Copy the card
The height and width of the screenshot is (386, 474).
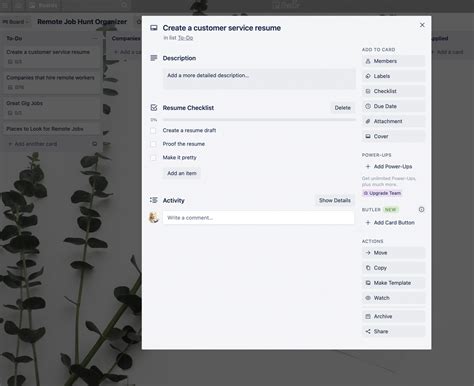[x=393, y=268]
